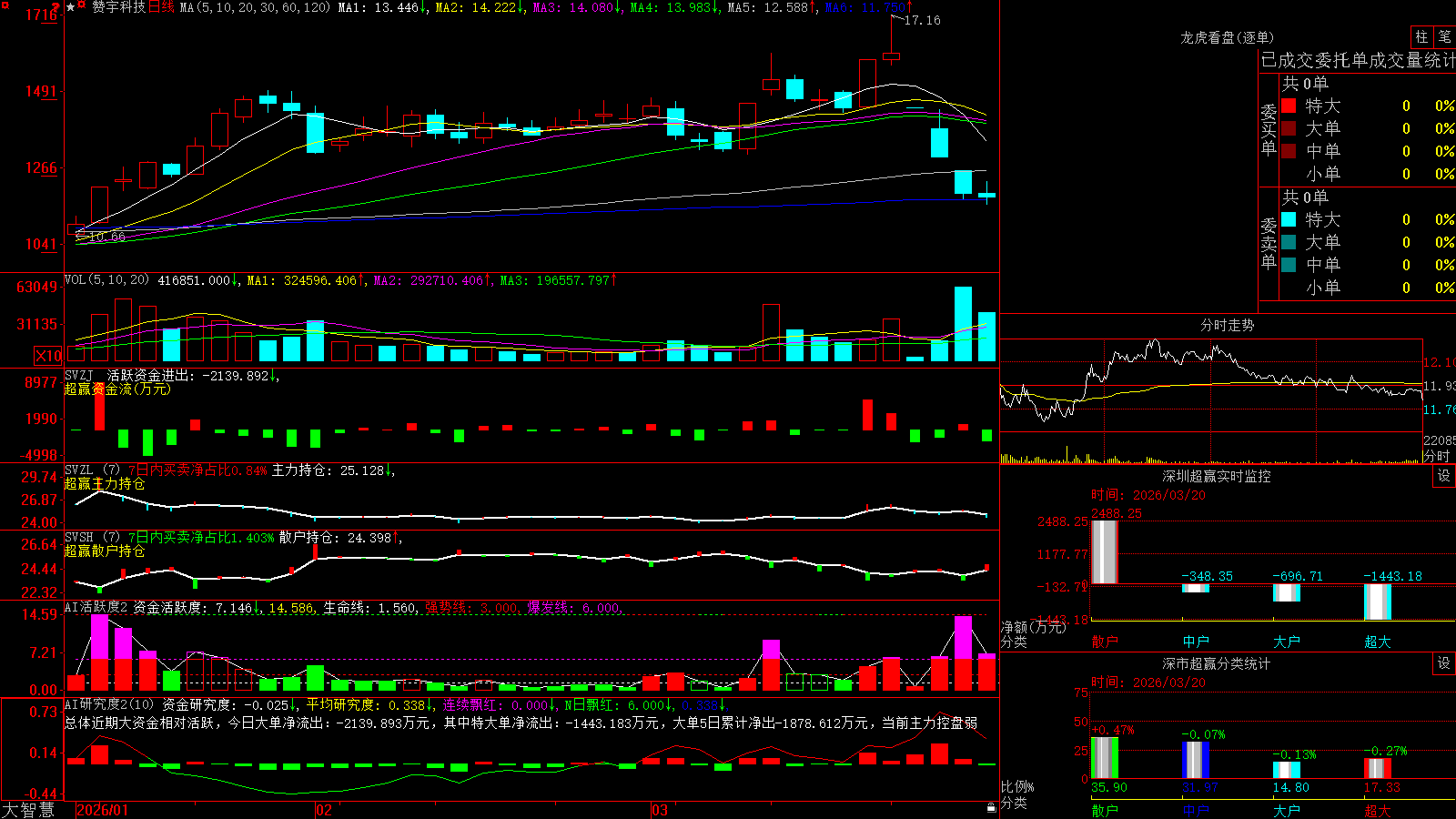Click the teal 大单 swatch under 委卖单
The width and height of the screenshot is (1456, 819).
pyautogui.click(x=1289, y=242)
